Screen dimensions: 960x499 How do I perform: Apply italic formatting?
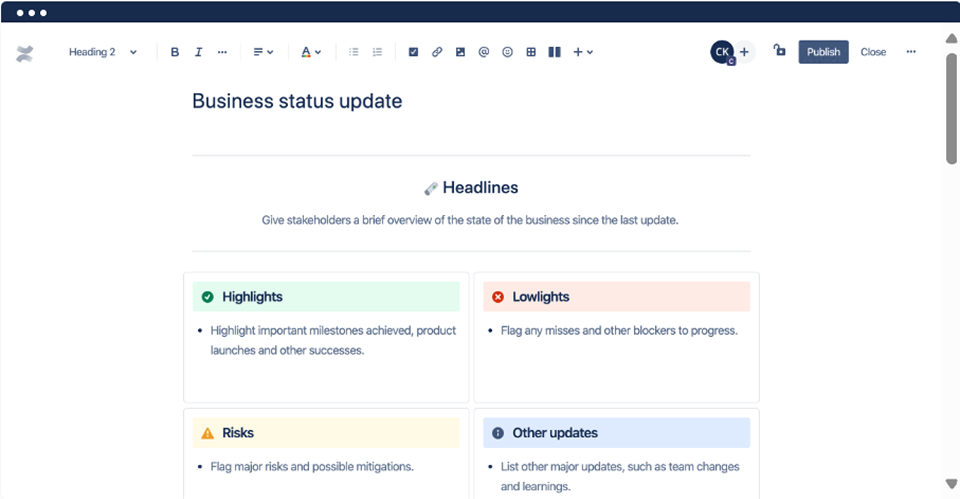click(198, 52)
